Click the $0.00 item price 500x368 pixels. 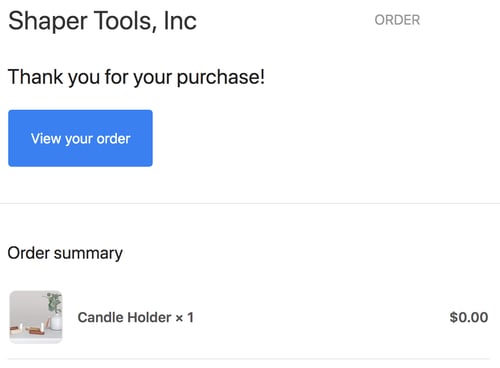point(469,317)
